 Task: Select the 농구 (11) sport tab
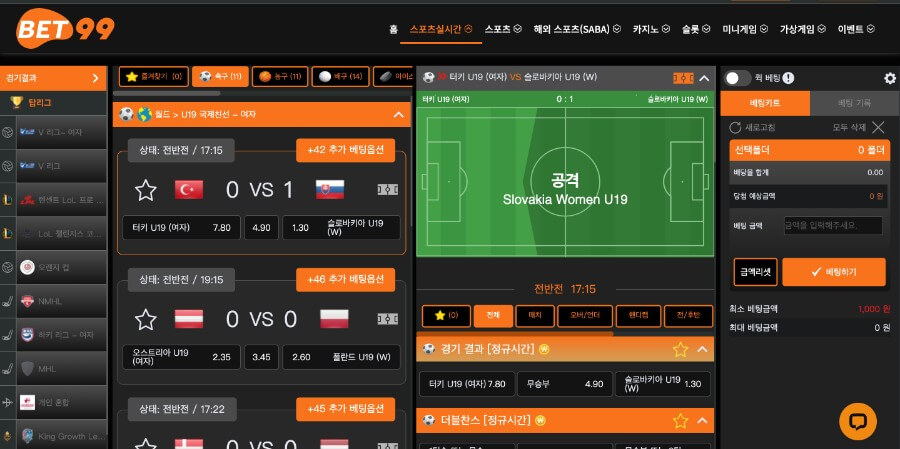280,76
